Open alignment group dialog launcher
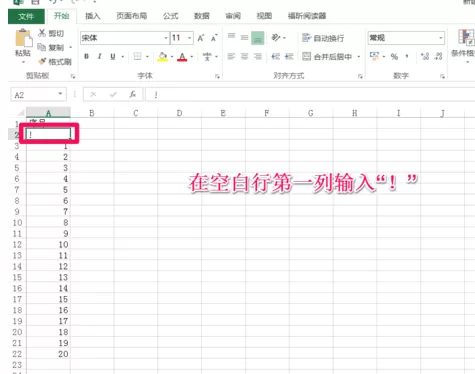Image resolution: width=475 pixels, height=374 pixels. click(x=360, y=77)
